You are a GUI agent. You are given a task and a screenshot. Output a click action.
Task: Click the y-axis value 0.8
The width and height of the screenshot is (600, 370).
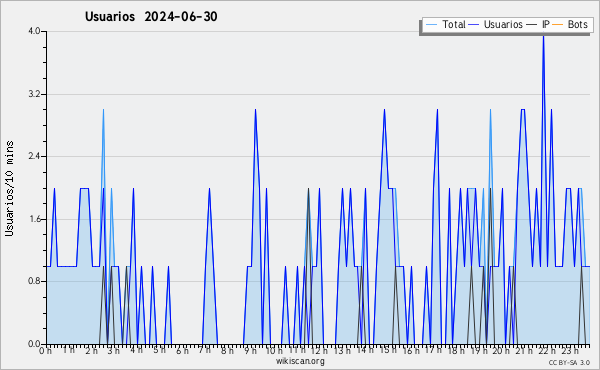pyautogui.click(x=34, y=282)
